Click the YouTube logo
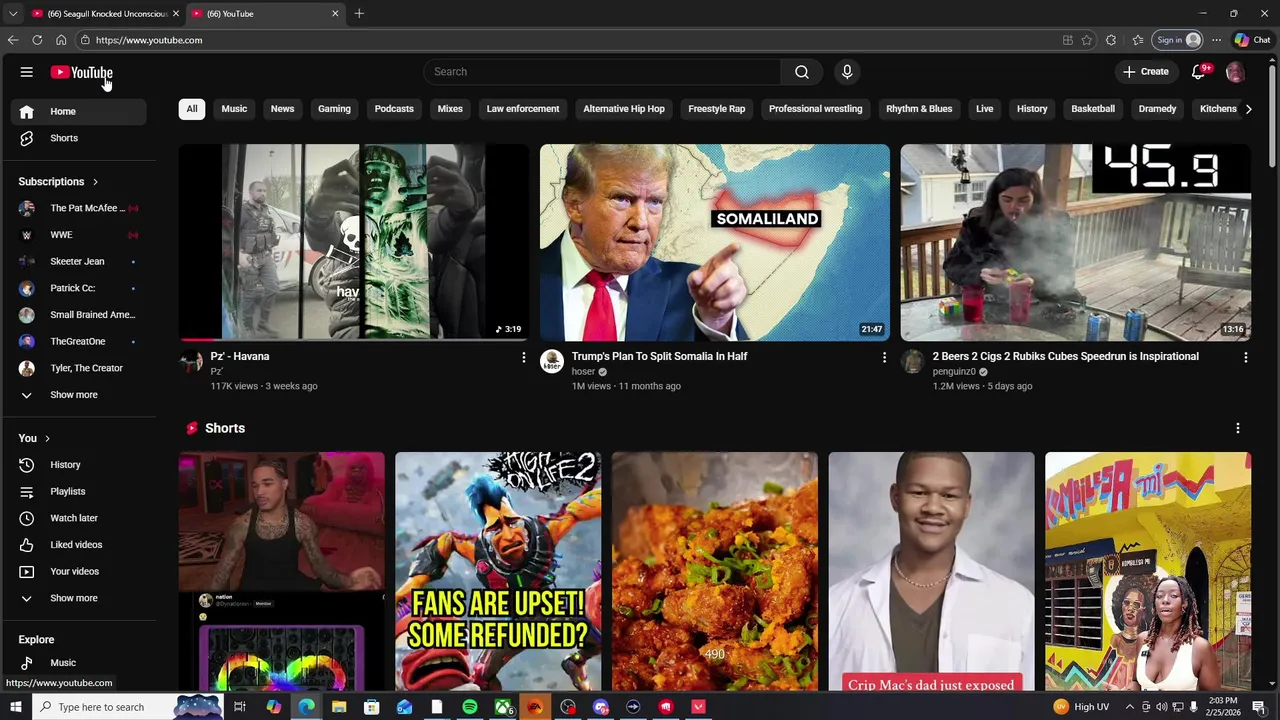 point(81,72)
